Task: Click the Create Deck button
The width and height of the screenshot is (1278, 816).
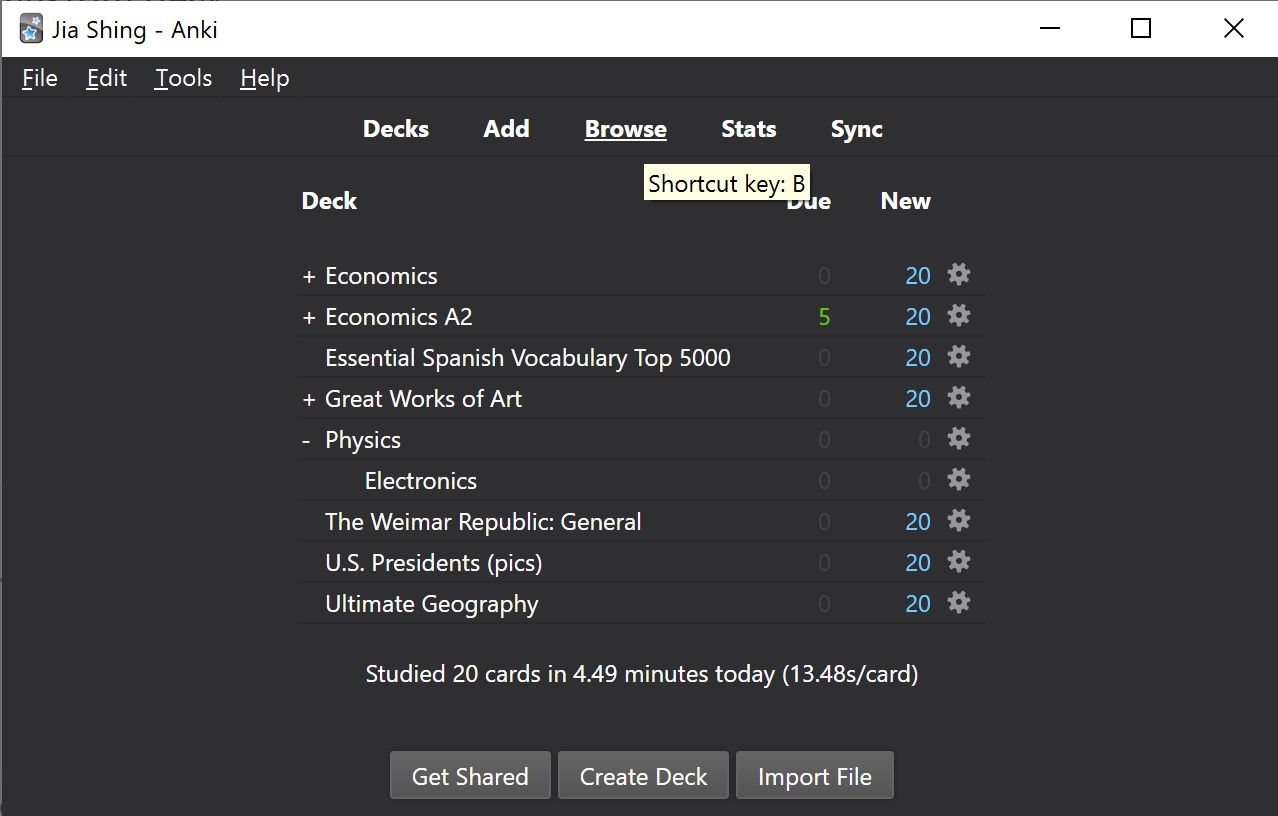Action: point(644,776)
